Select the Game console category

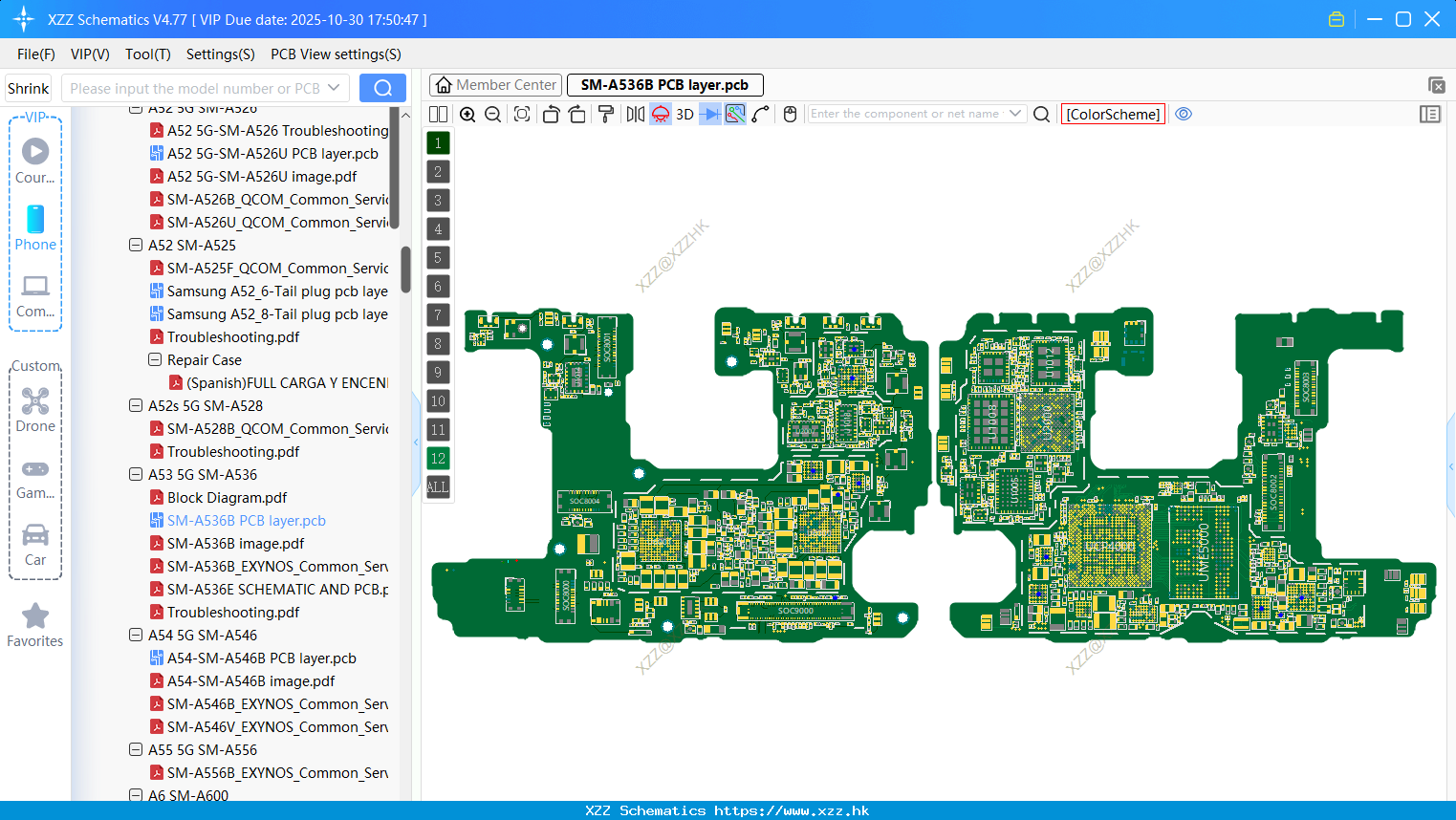[35, 478]
